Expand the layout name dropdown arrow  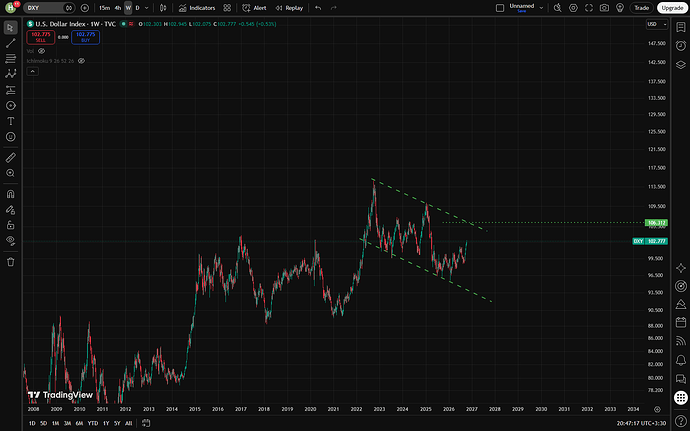(541, 8)
